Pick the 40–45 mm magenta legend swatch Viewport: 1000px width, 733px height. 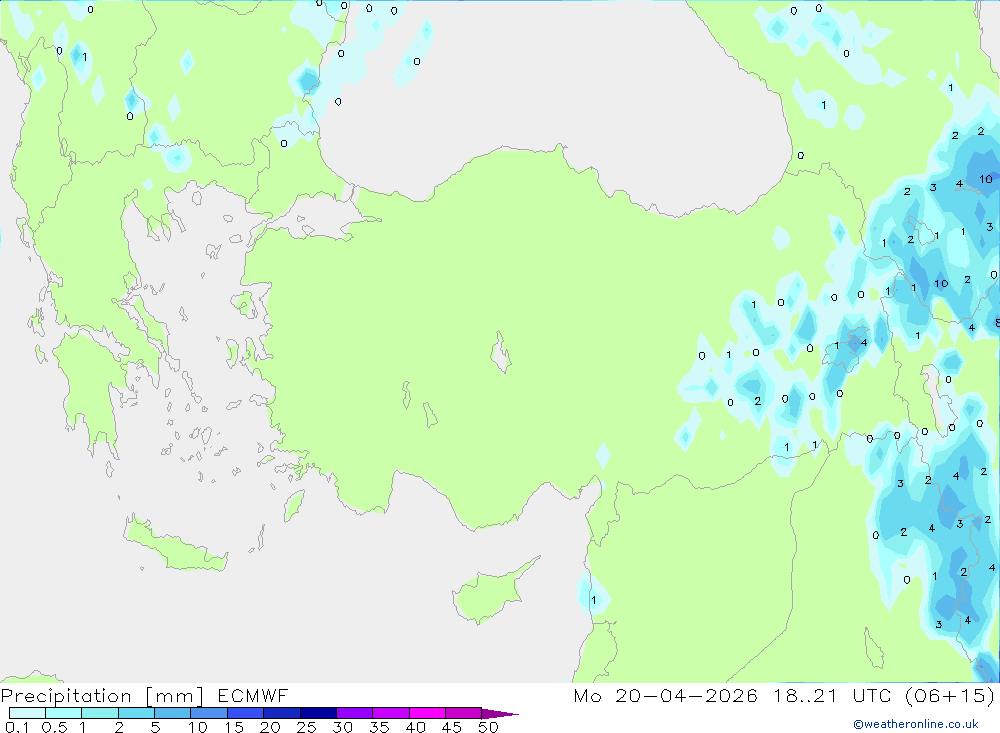[x=427, y=713]
